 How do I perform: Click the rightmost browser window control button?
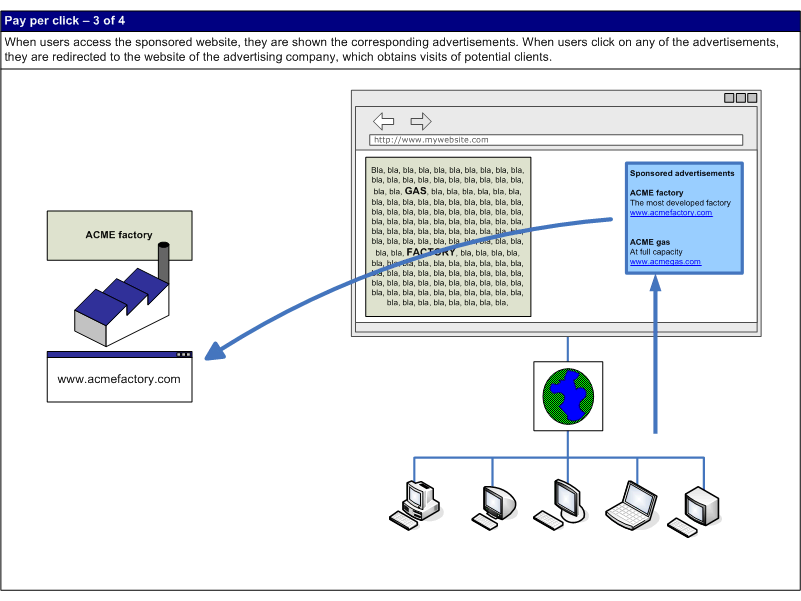[752, 98]
